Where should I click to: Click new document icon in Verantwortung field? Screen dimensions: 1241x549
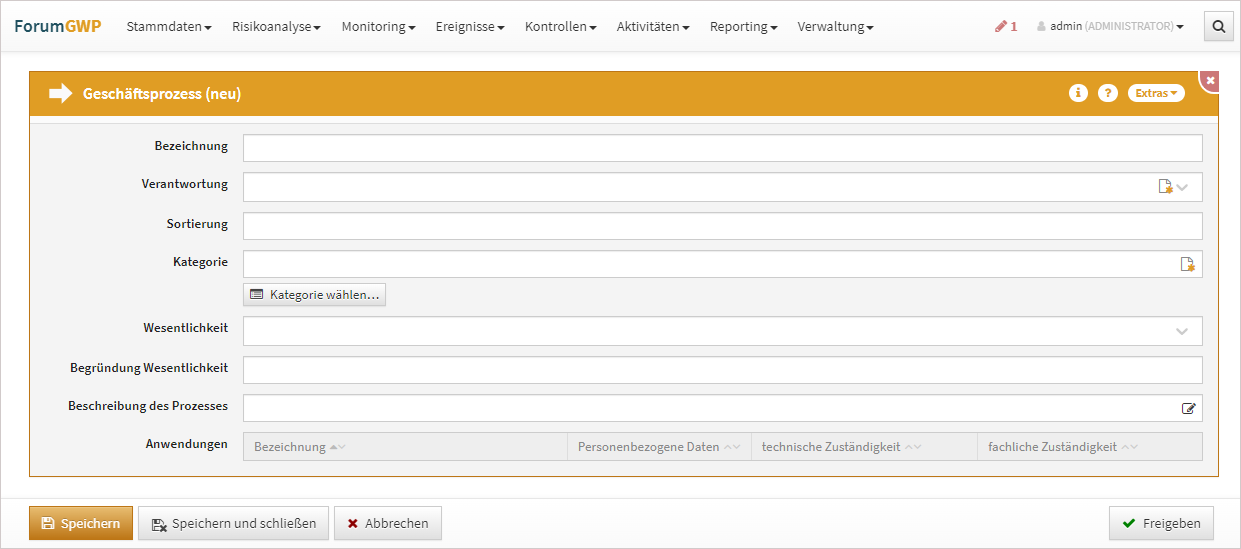pos(1165,187)
